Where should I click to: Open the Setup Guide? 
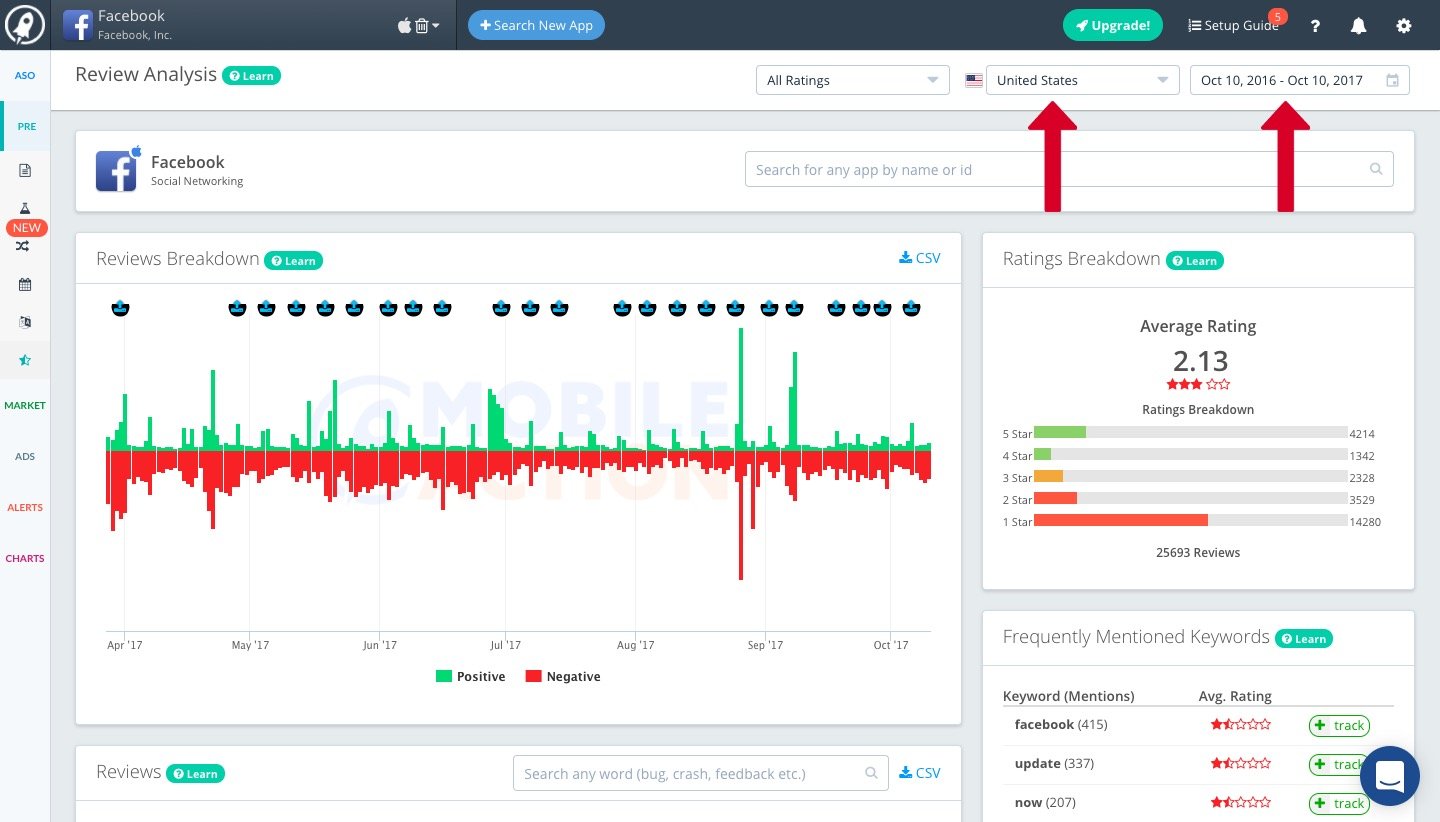[1233, 25]
